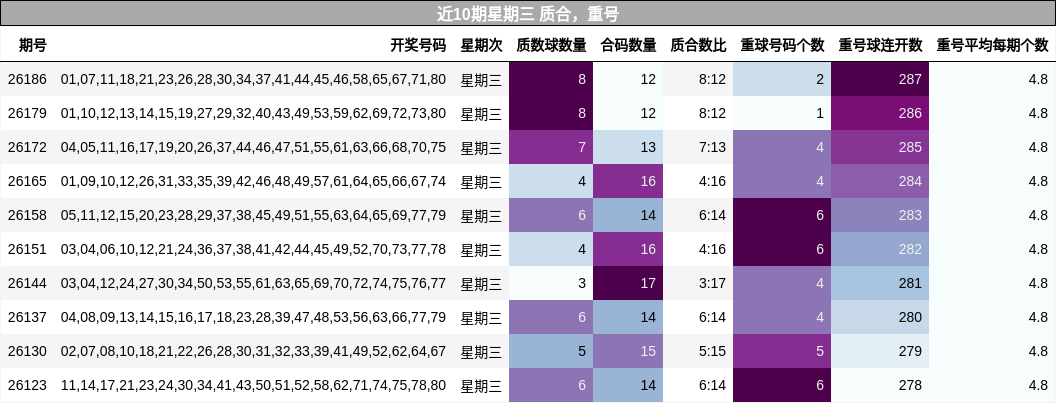Image resolution: width=1056 pixels, height=403 pixels.
Task: Click the 278 consecutive count cell
Action: tap(880, 385)
